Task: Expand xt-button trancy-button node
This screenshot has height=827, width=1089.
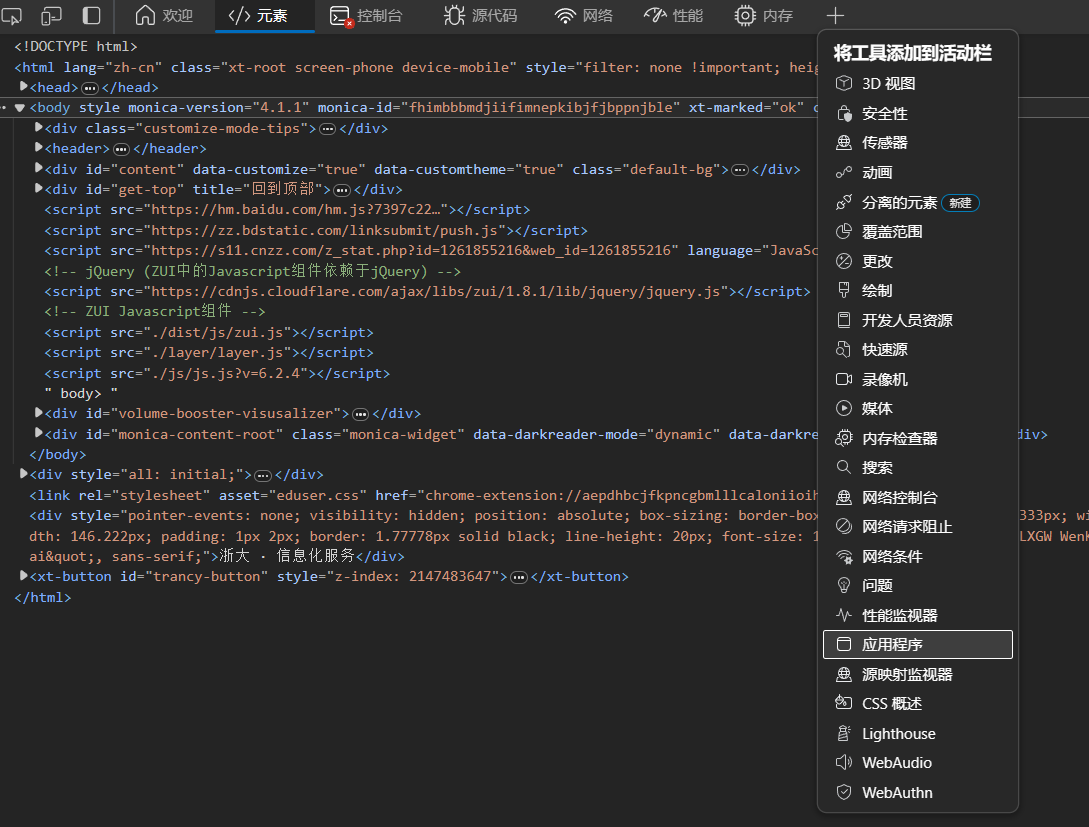Action: tap(24, 576)
